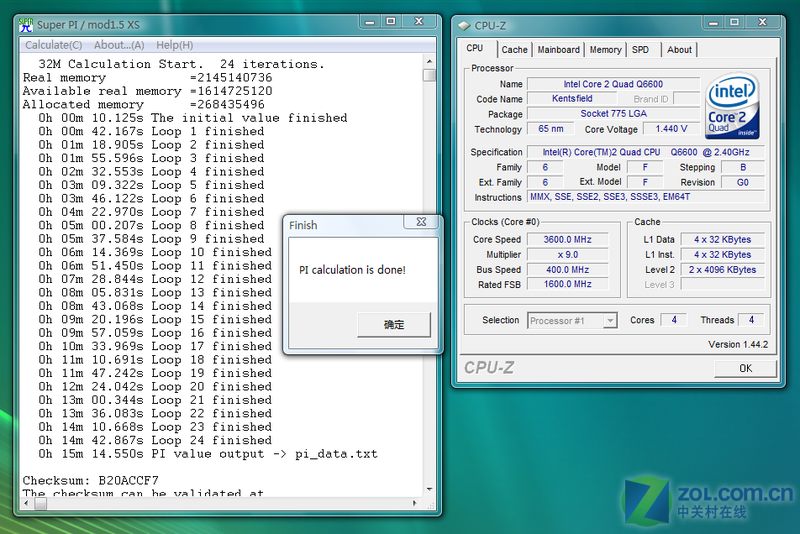
Task: Click the Cores value '4'
Action: pos(673,320)
